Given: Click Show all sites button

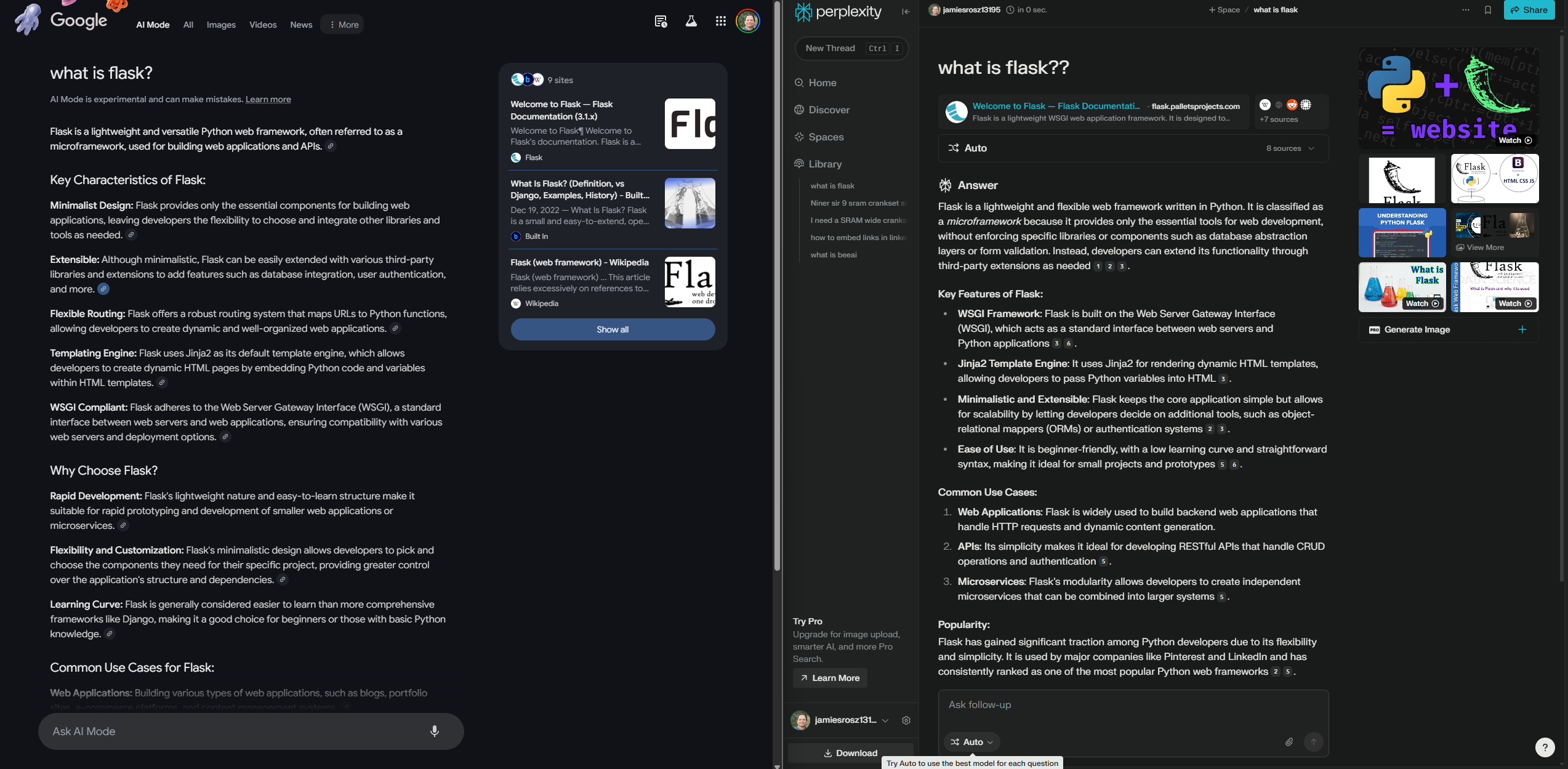Looking at the screenshot, I should 613,329.
